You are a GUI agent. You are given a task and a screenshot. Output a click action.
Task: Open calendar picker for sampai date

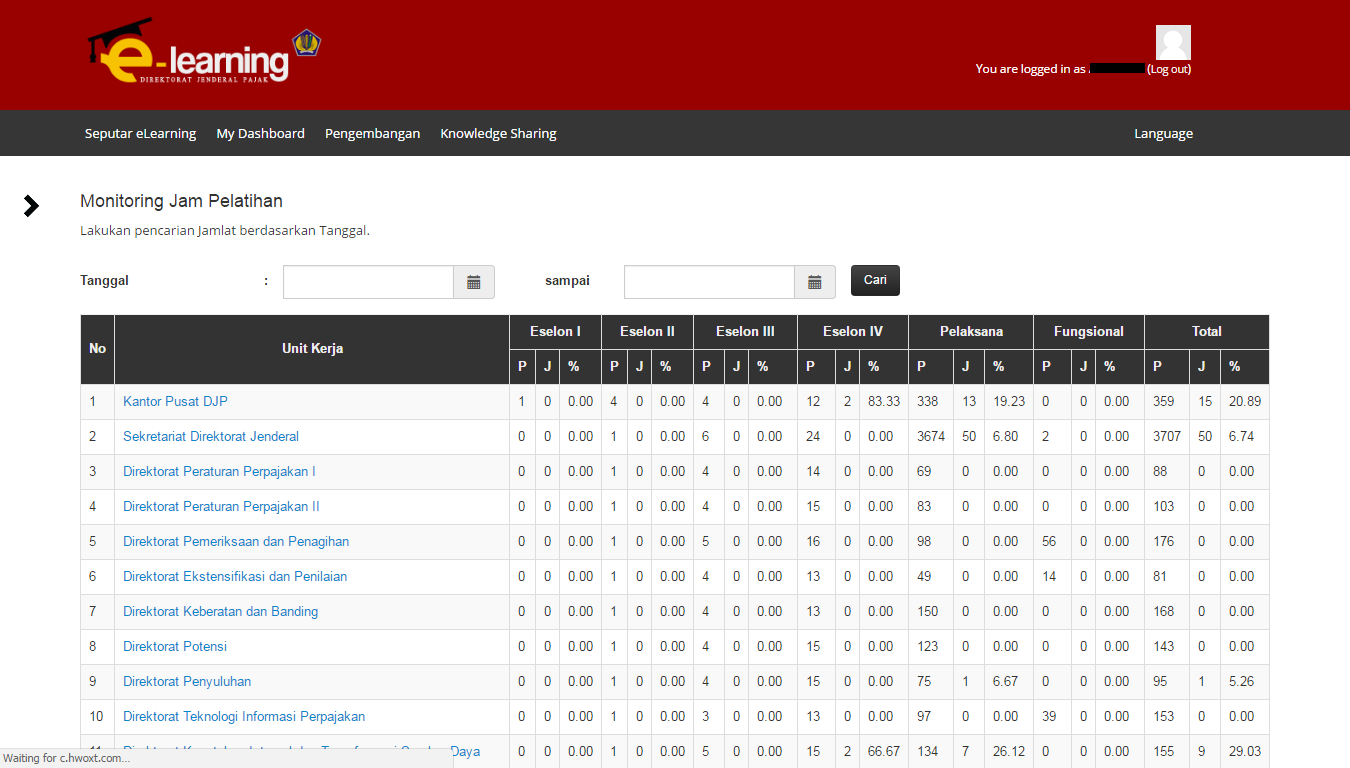click(x=815, y=282)
